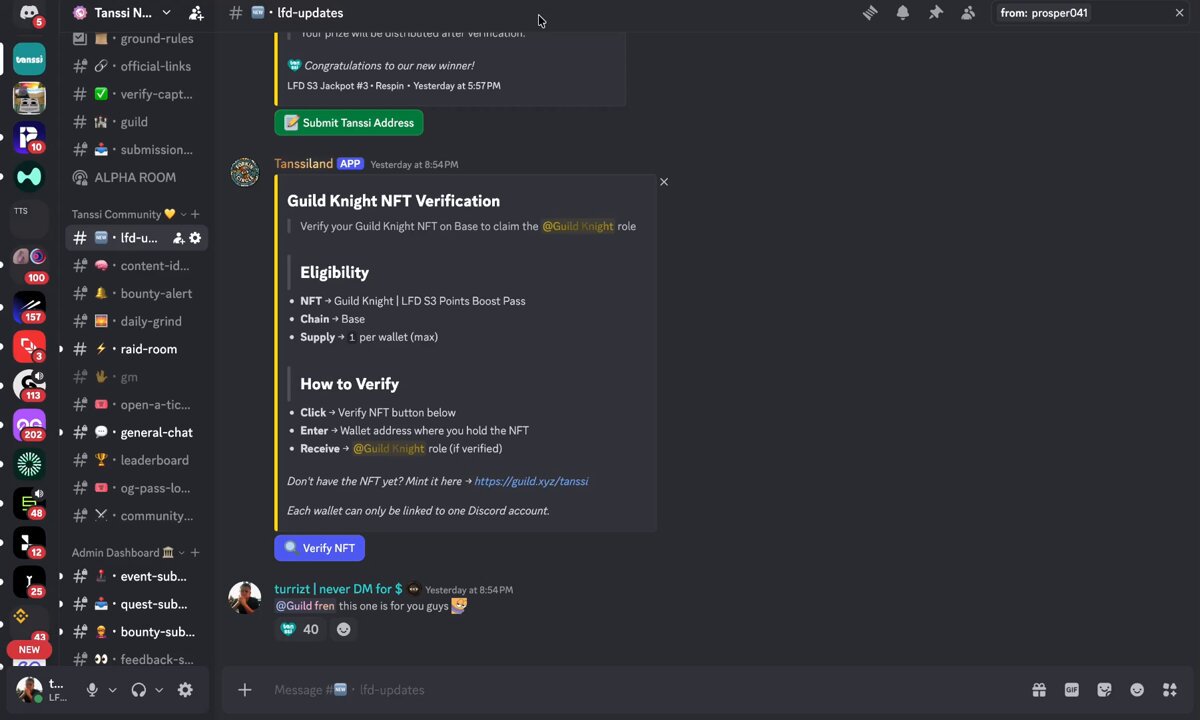Open the emoji picker in message bar
This screenshot has width=1200, height=720.
[x=1137, y=690]
